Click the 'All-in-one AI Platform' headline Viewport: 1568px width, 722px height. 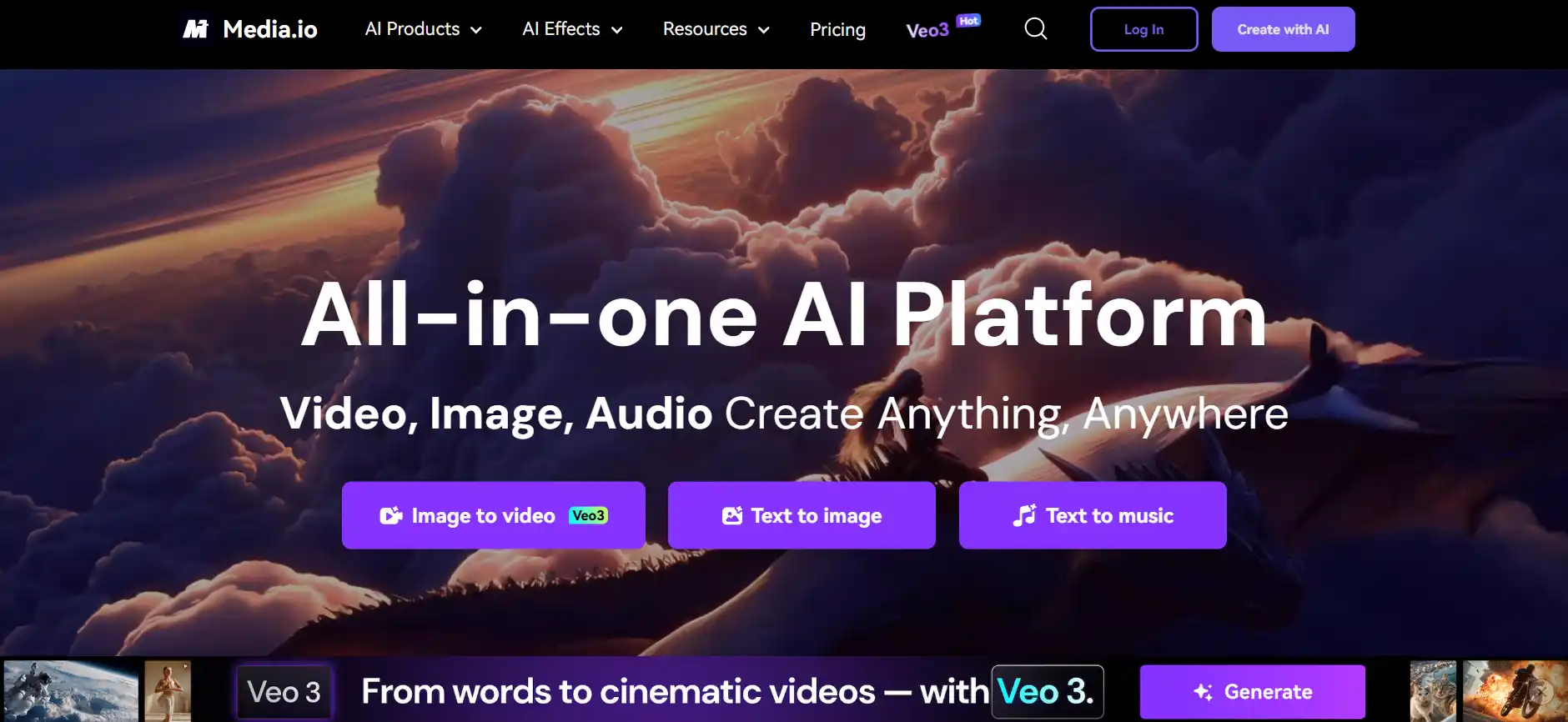click(x=784, y=315)
